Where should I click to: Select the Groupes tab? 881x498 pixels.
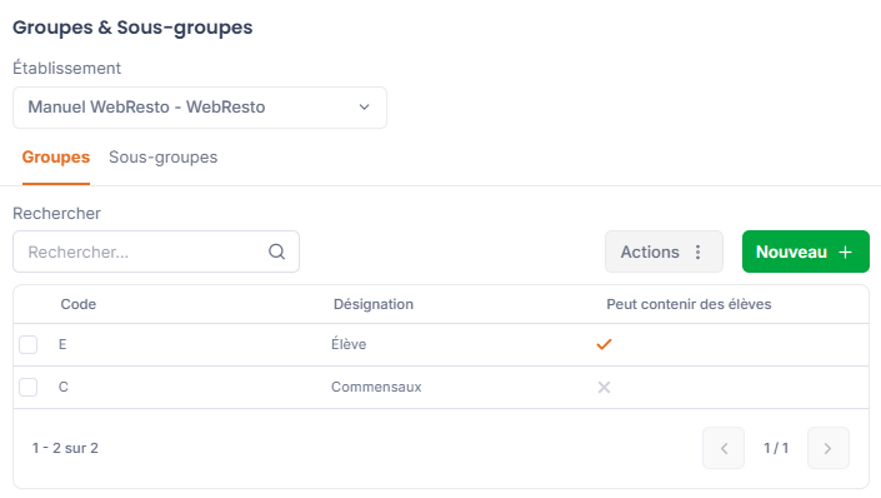pos(56,157)
